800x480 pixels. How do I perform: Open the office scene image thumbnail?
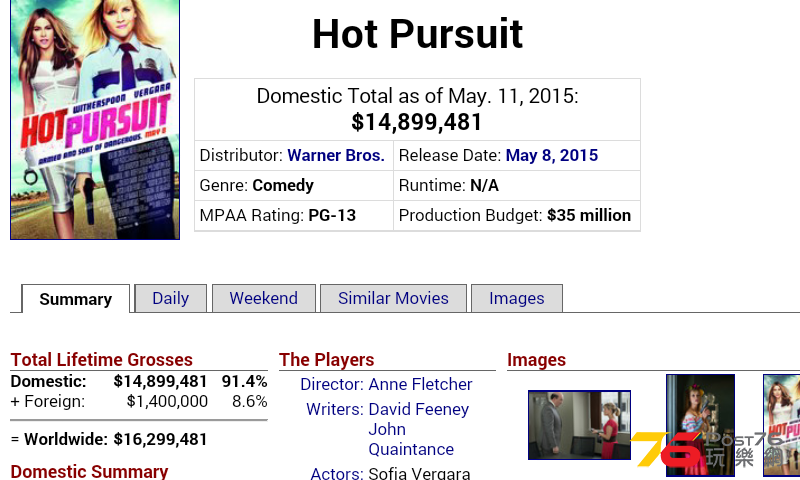579,425
